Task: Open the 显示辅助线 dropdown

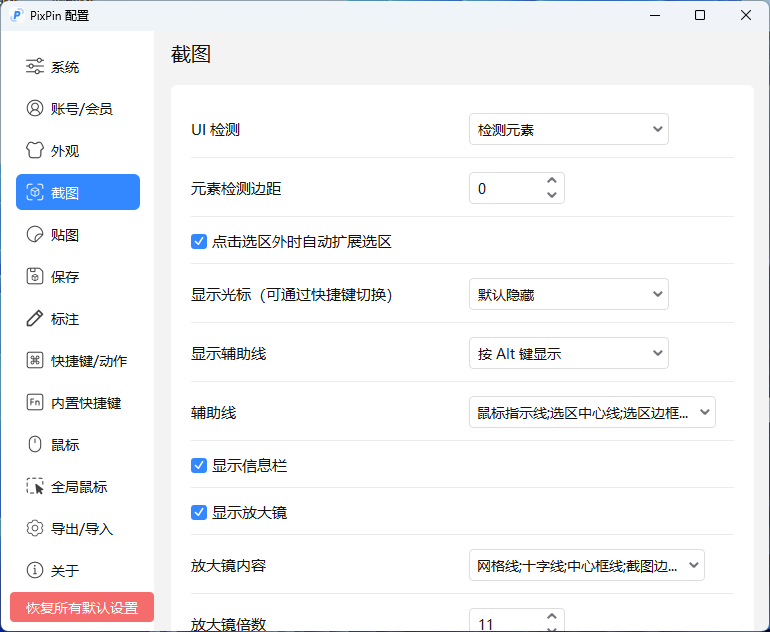Action: [569, 353]
